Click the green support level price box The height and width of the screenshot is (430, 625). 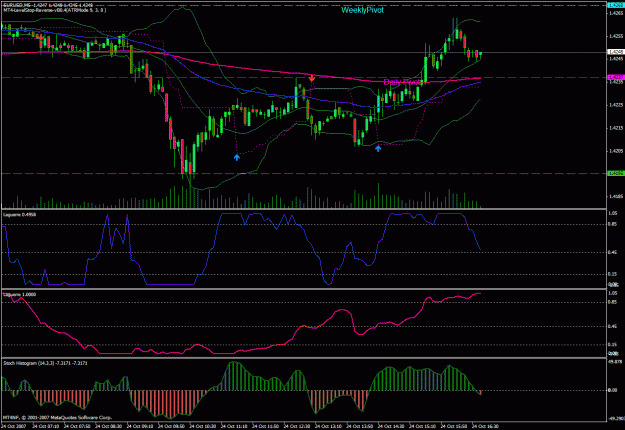pyautogui.click(x=615, y=173)
